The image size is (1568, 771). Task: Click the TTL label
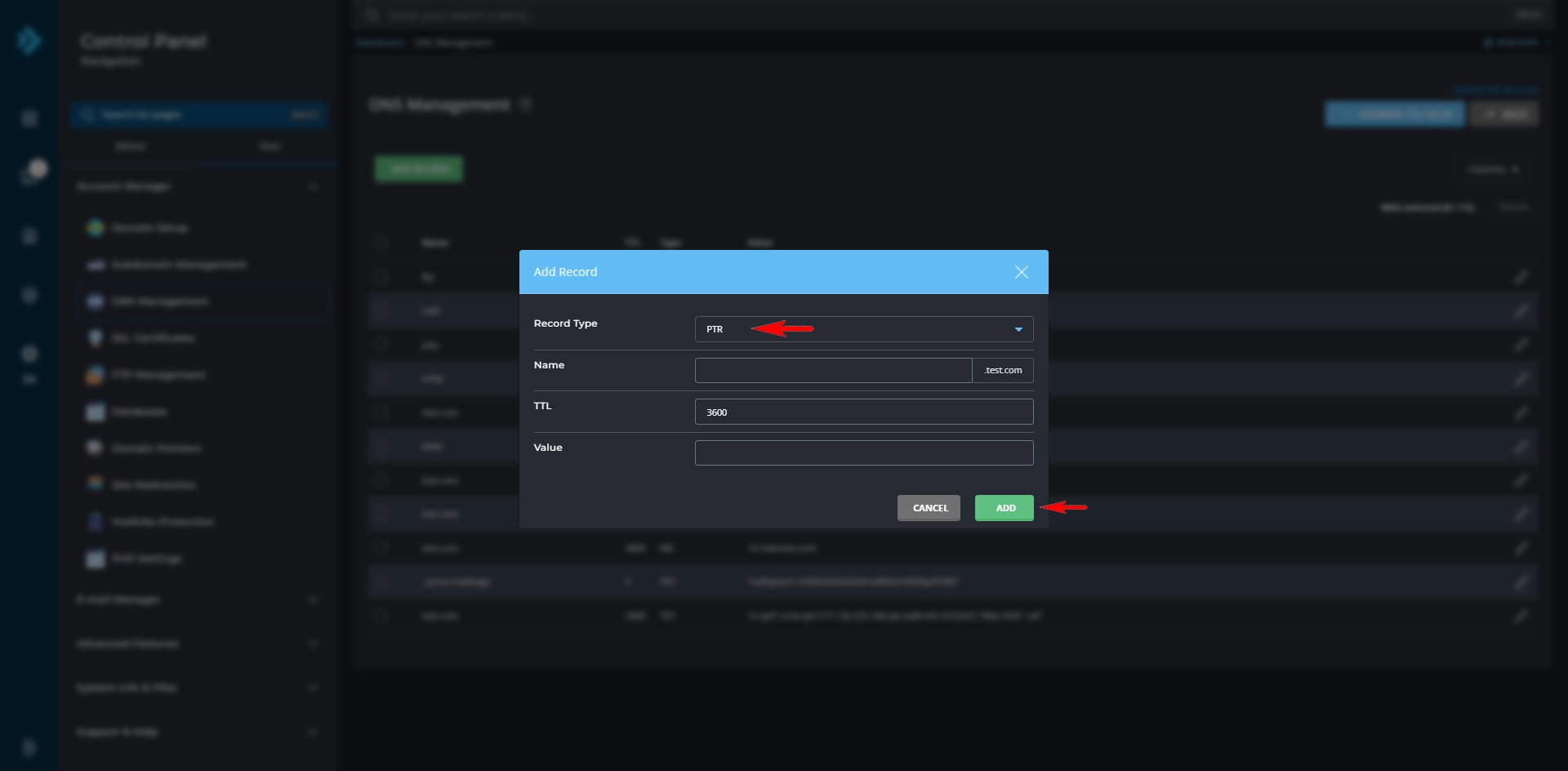(x=542, y=406)
